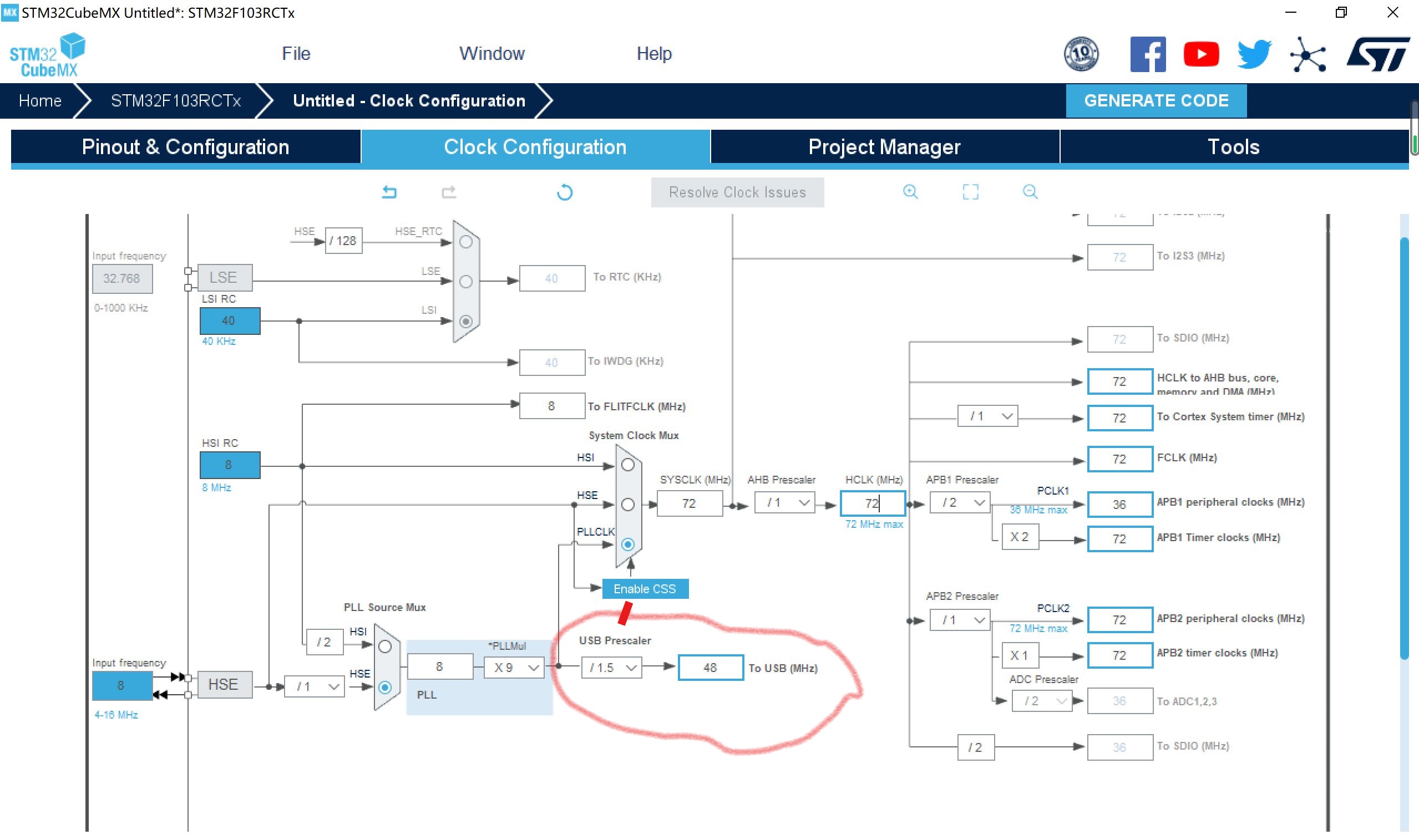The height and width of the screenshot is (840, 1419).
Task: Open the ST YouTube channel icon
Action: [x=1201, y=54]
